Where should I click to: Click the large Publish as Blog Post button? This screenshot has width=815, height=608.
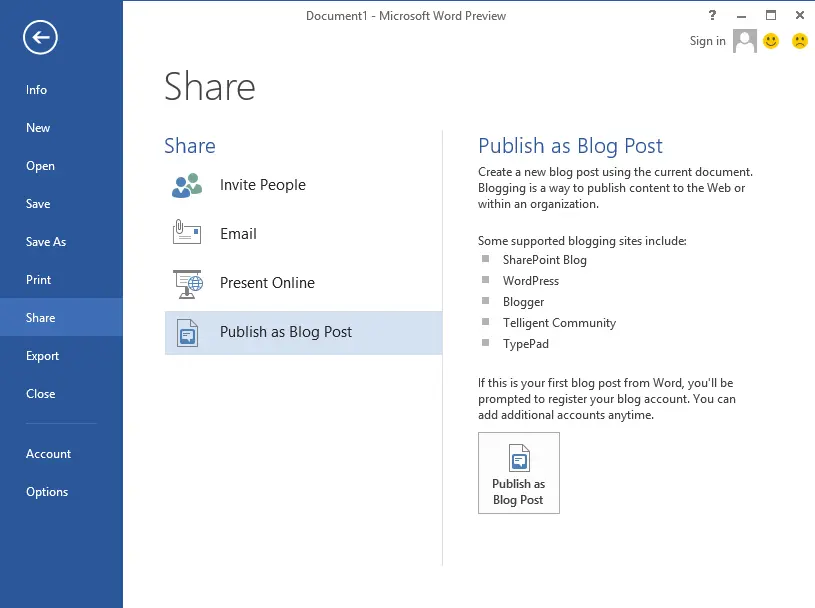519,473
